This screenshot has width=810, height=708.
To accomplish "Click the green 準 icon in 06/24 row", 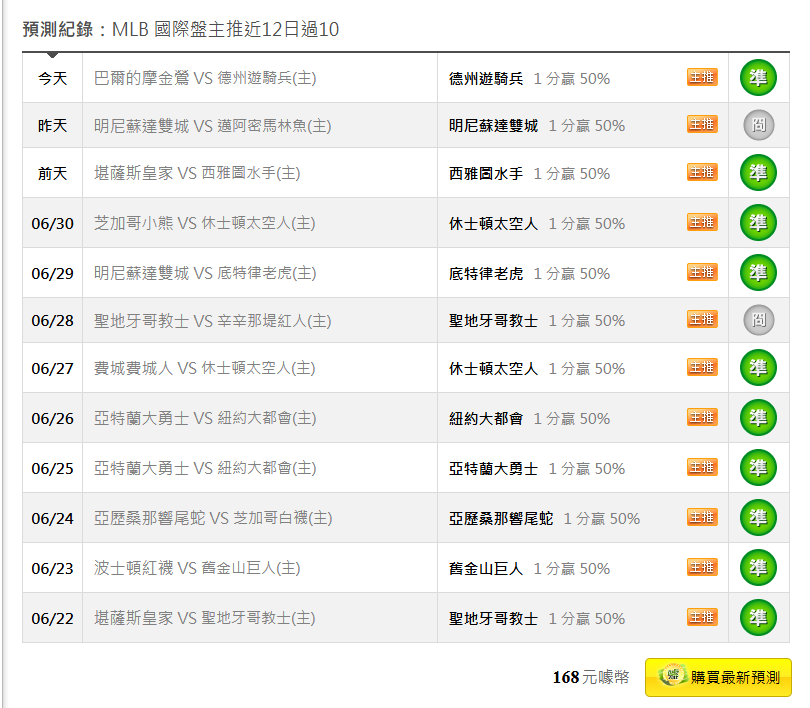I will [x=758, y=517].
